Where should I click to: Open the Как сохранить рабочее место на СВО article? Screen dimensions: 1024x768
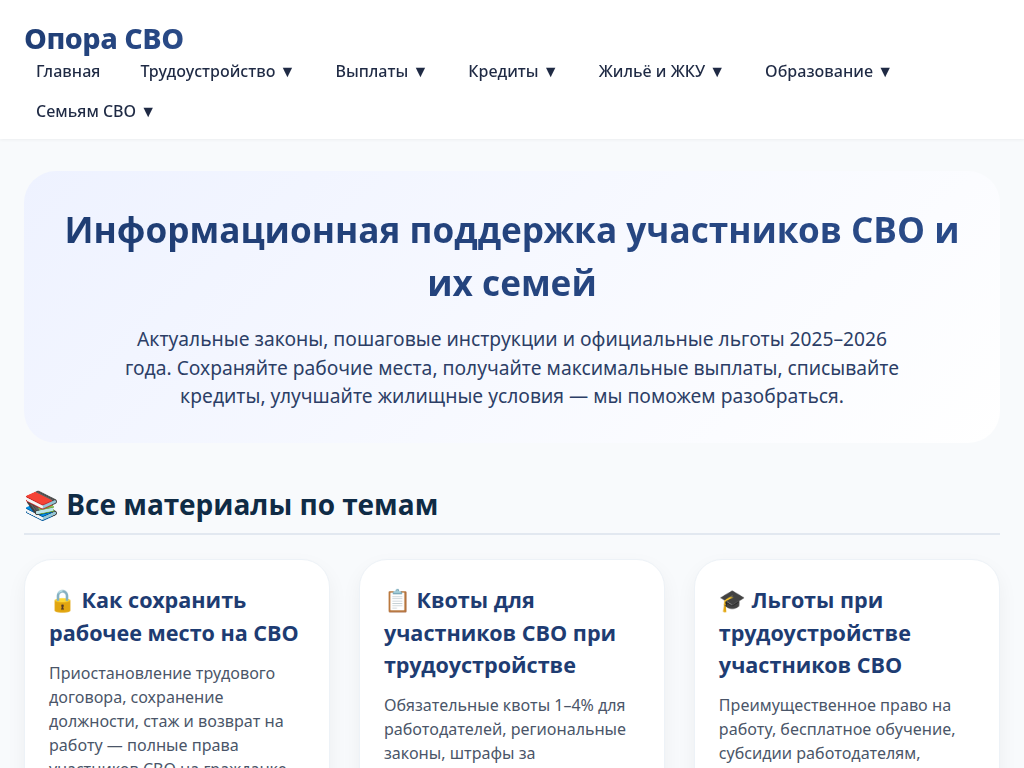point(174,616)
